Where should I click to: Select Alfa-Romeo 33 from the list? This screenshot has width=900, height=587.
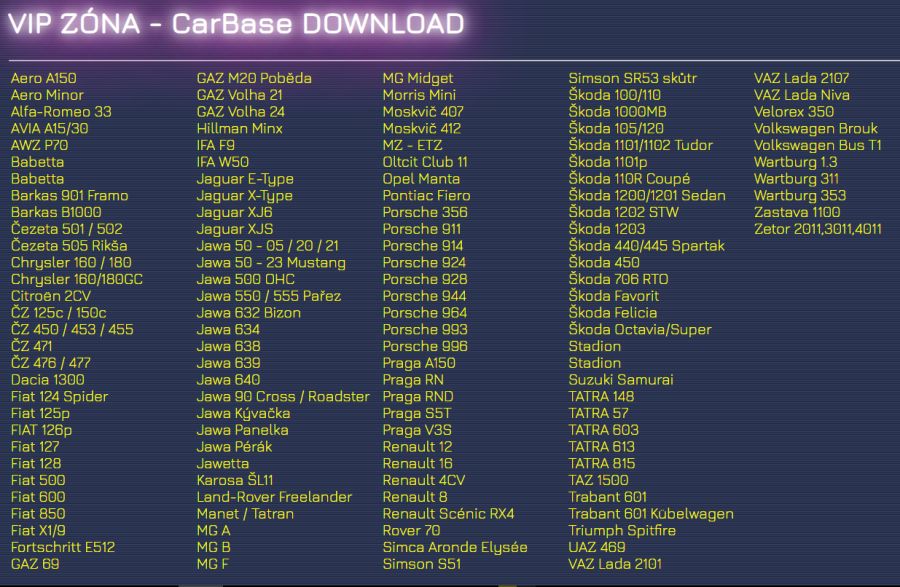point(61,111)
